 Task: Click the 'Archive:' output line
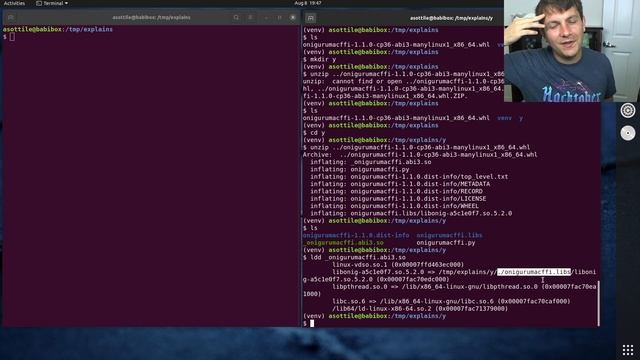pyautogui.click(x=420, y=155)
